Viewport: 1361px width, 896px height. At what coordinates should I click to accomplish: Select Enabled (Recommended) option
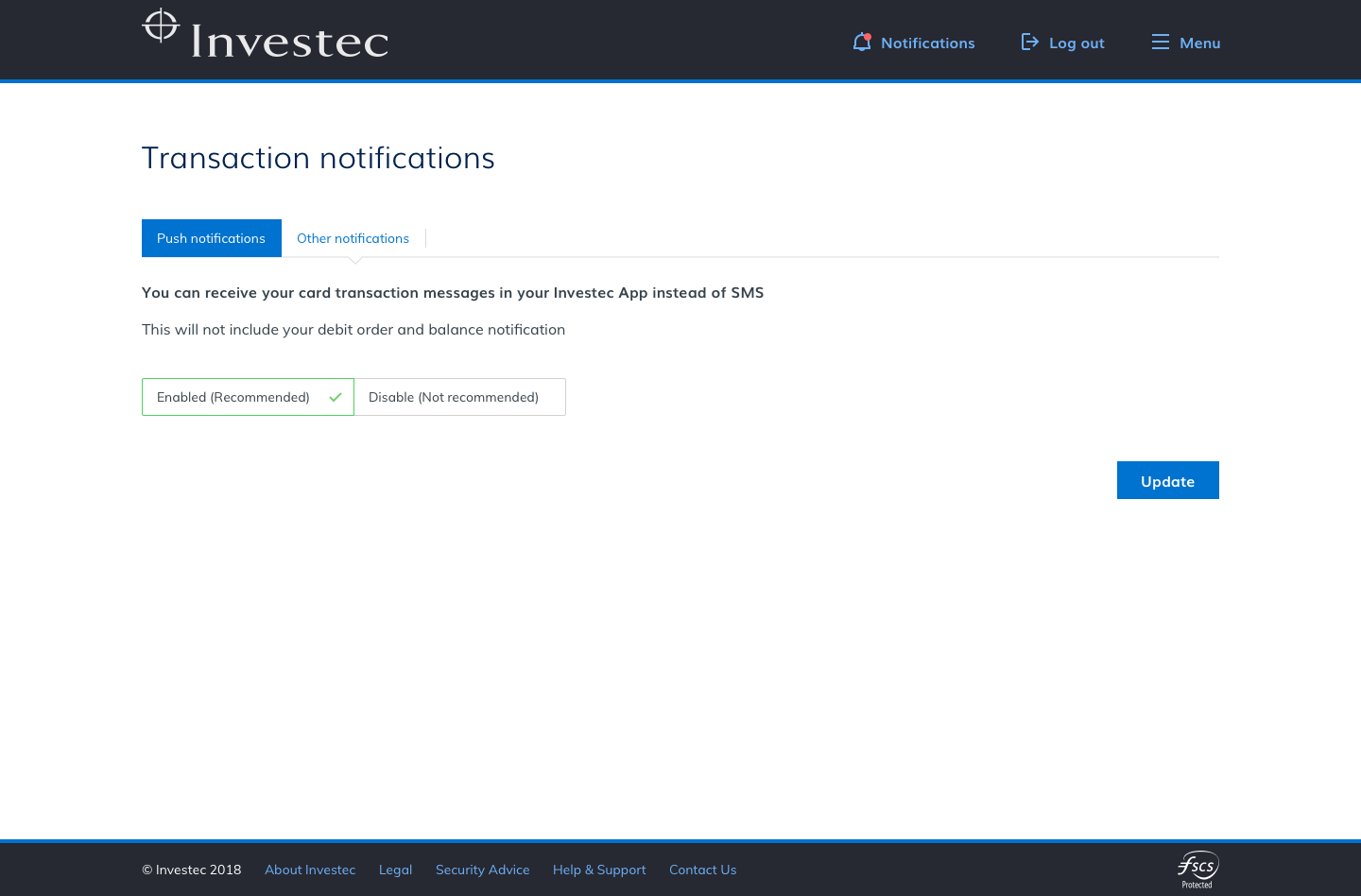pyautogui.click(x=233, y=398)
